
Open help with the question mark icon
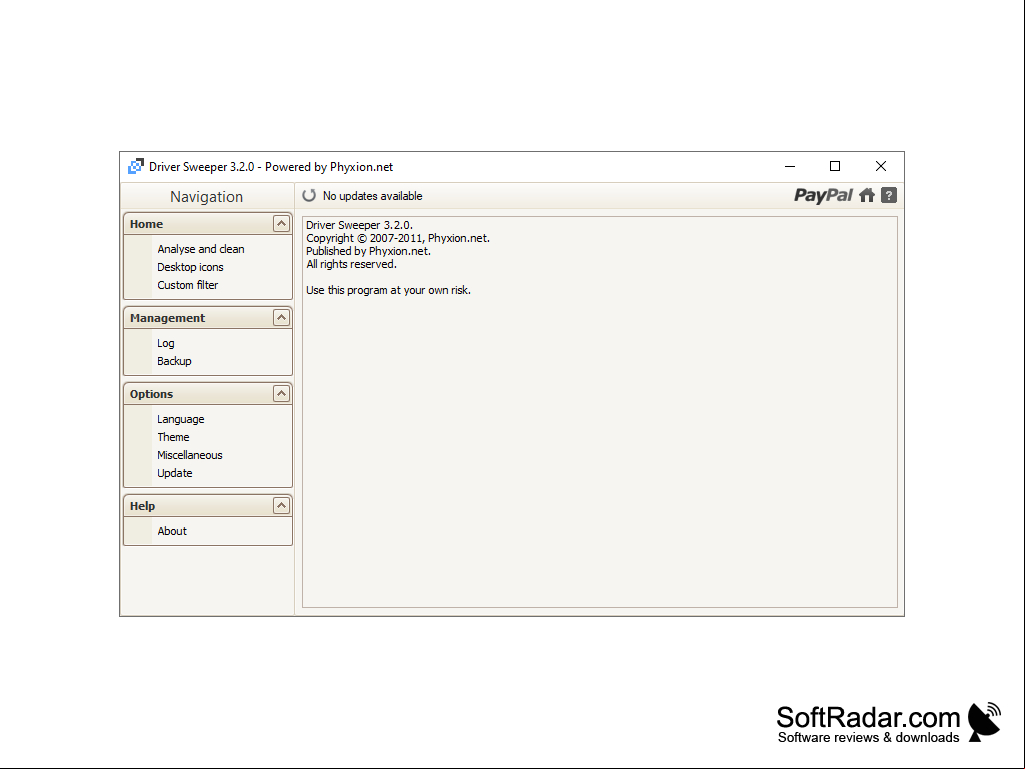coord(889,196)
